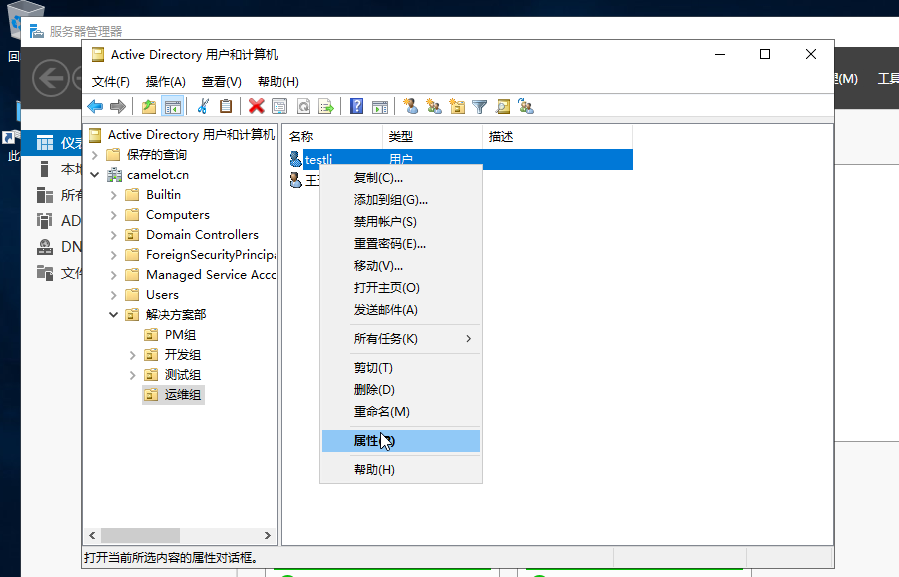Image resolution: width=899 pixels, height=577 pixels.
Task: Click add-to-group icon at toolbar end
Action: (526, 106)
